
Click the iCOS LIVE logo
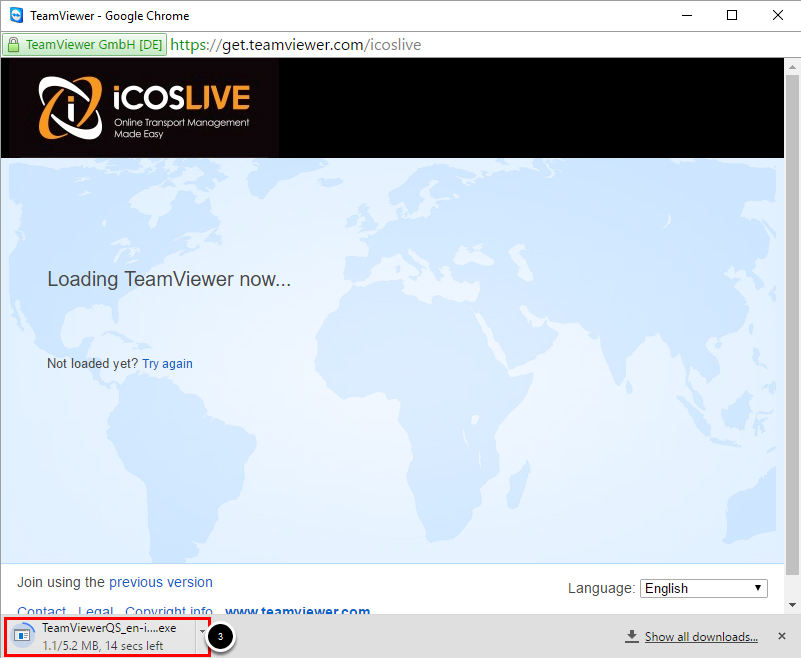[x=144, y=108]
